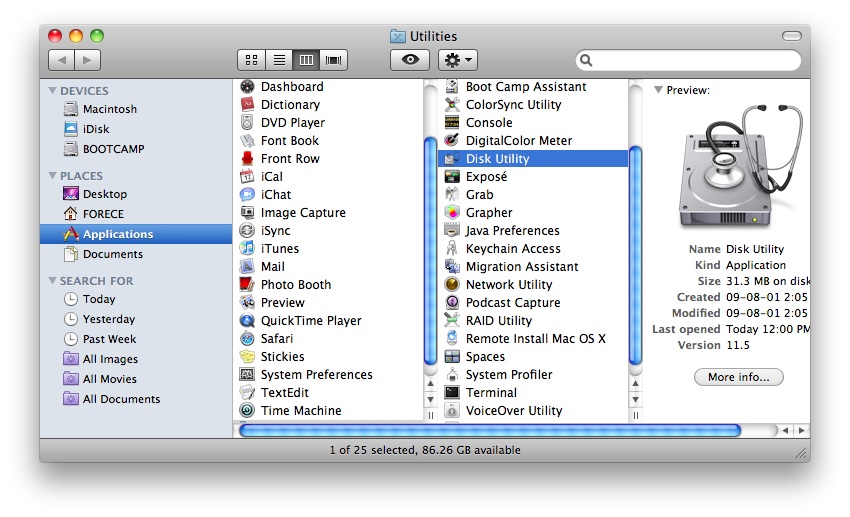Select the Dictionary app icon

pyautogui.click(x=247, y=105)
